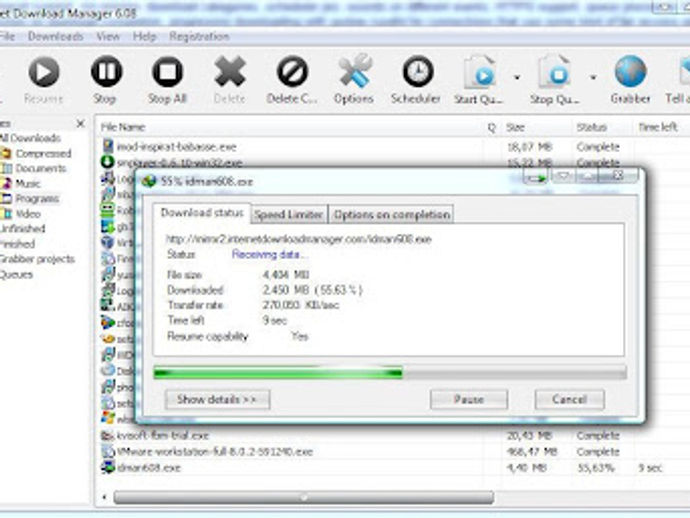Close the categories panel with X
The height and width of the screenshot is (518, 690).
81,124
